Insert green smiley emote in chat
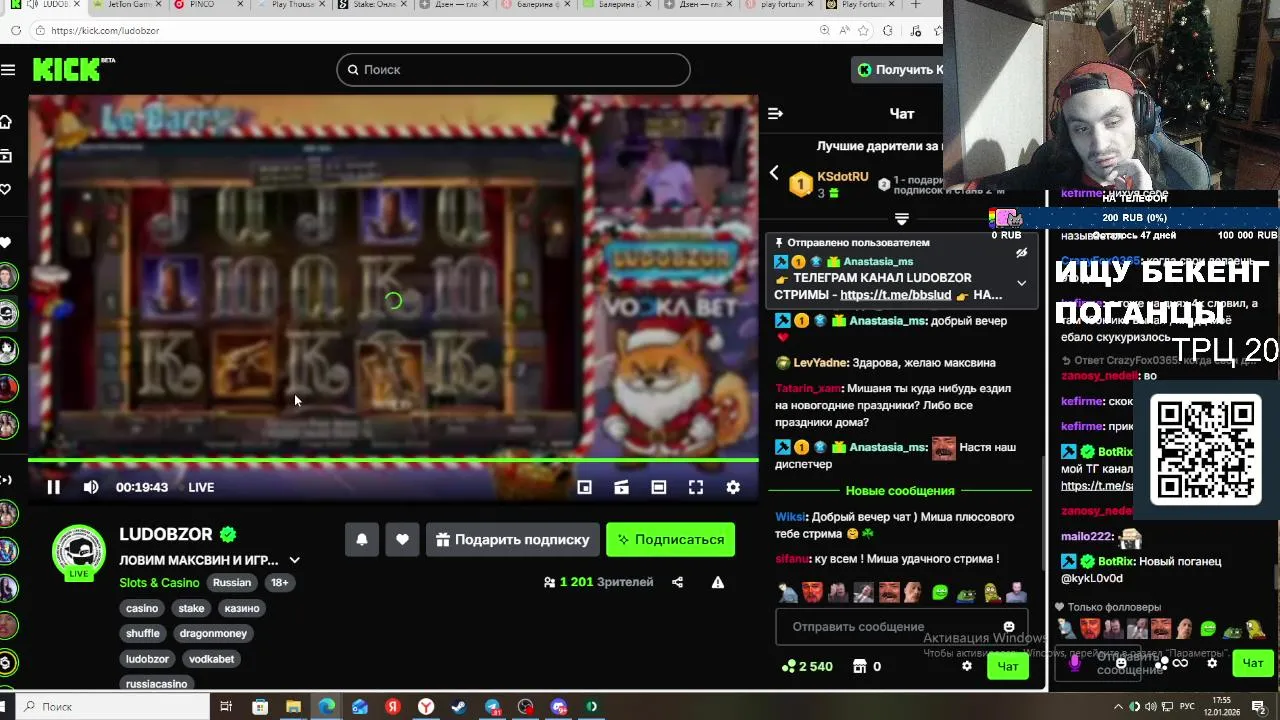The height and width of the screenshot is (720, 1280). (x=940, y=593)
